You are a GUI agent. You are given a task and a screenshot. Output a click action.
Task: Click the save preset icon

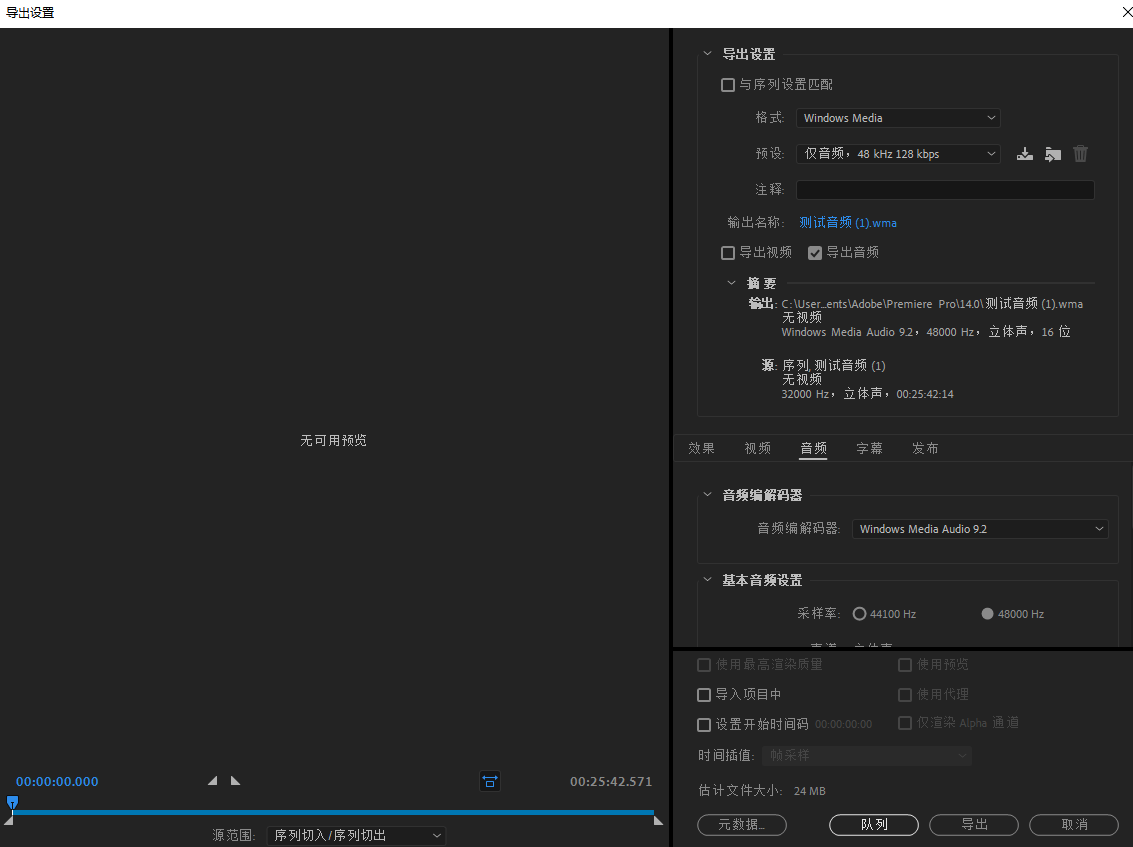(1025, 154)
